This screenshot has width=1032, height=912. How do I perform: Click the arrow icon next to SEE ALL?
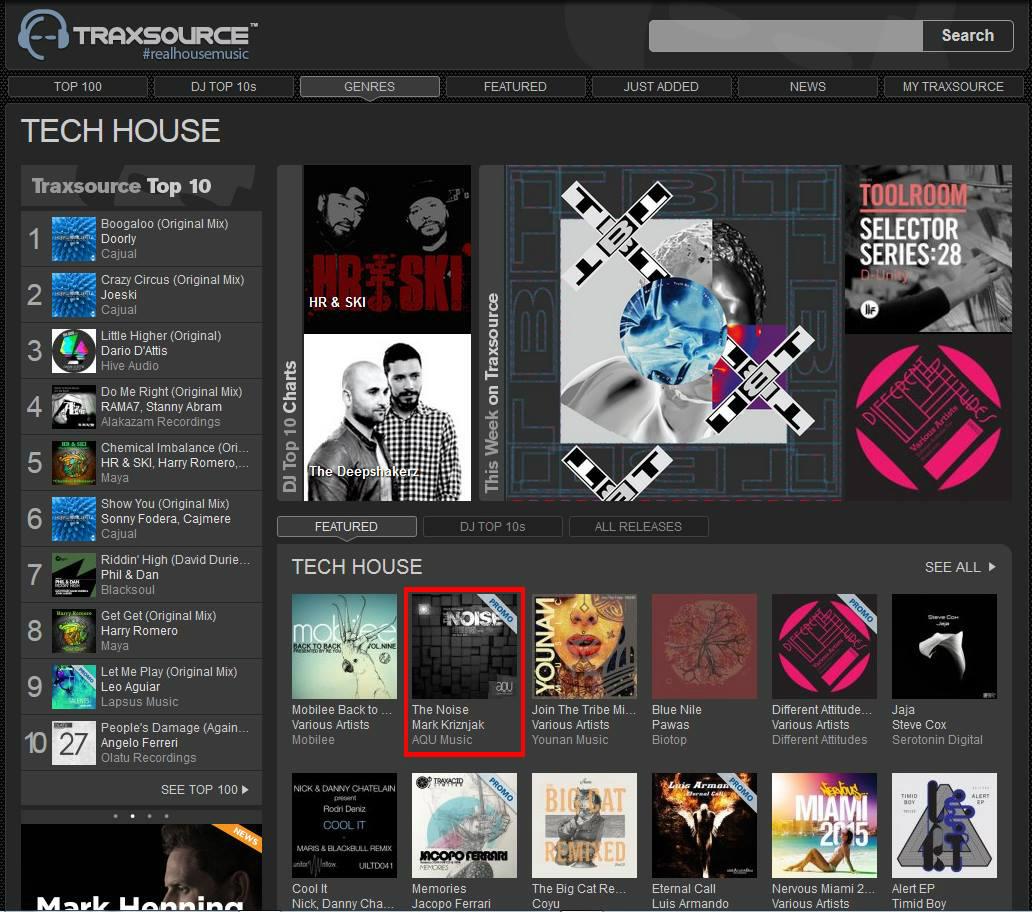click(988, 567)
